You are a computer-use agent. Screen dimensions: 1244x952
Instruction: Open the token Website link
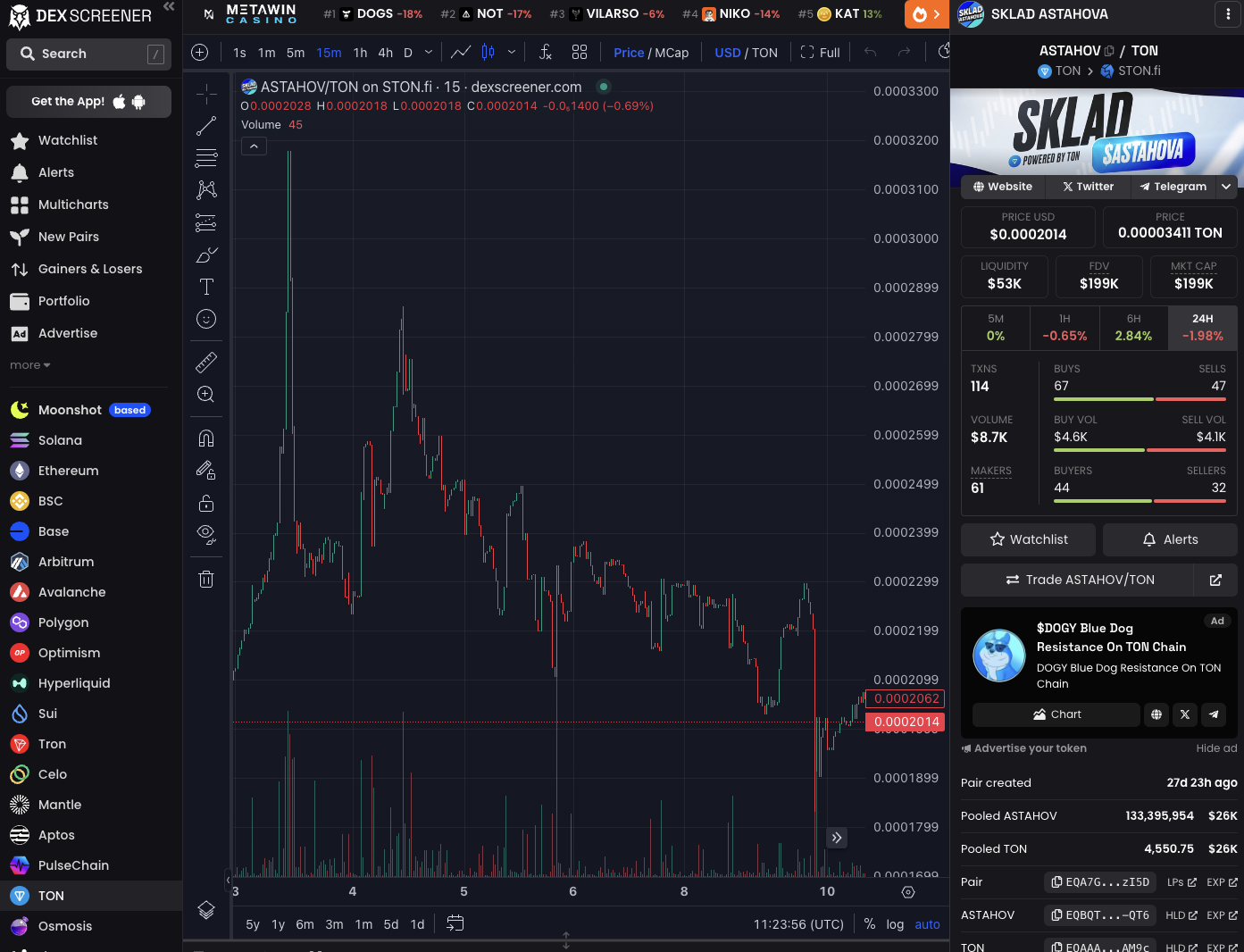point(1002,187)
